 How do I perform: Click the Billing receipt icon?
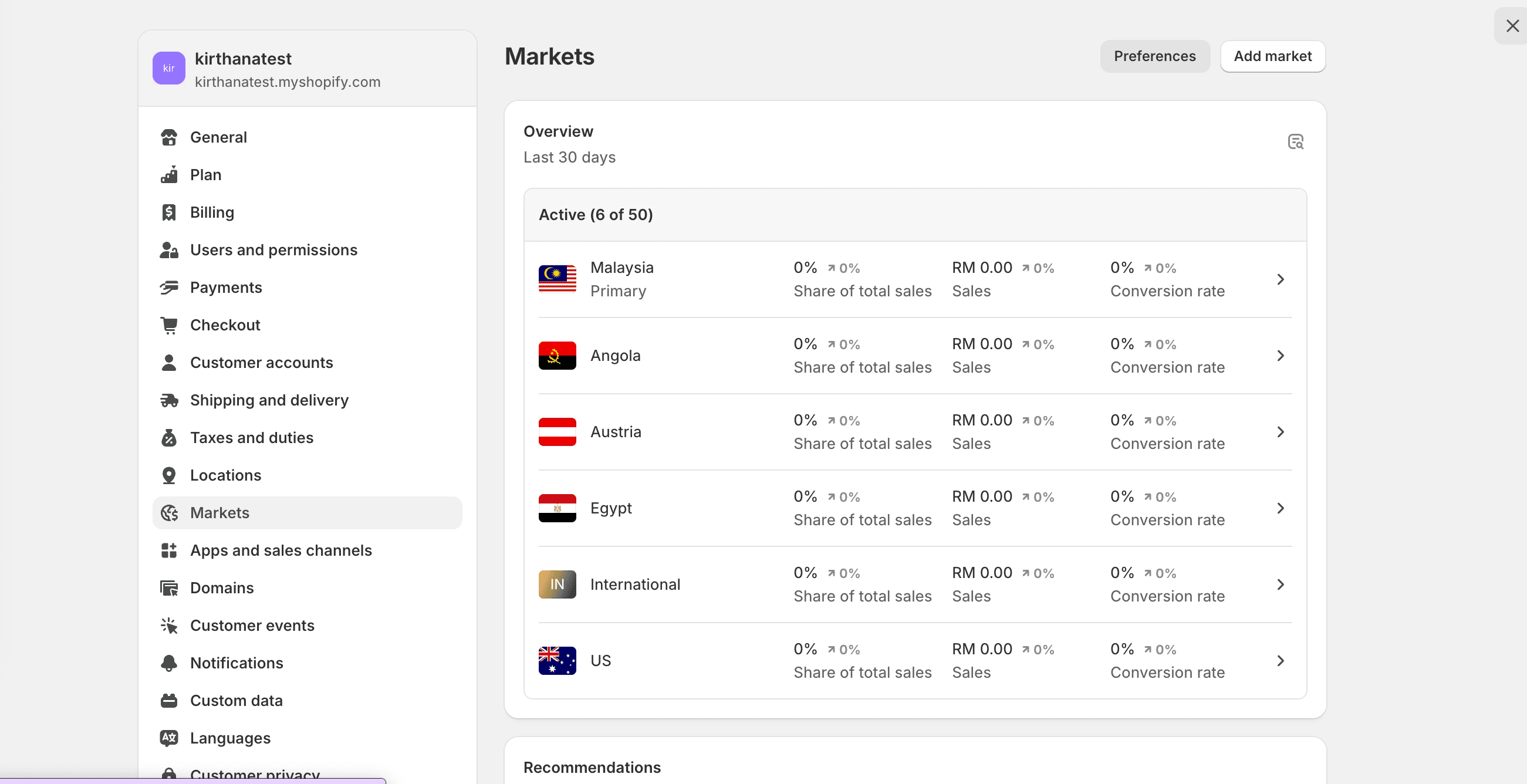pos(169,212)
